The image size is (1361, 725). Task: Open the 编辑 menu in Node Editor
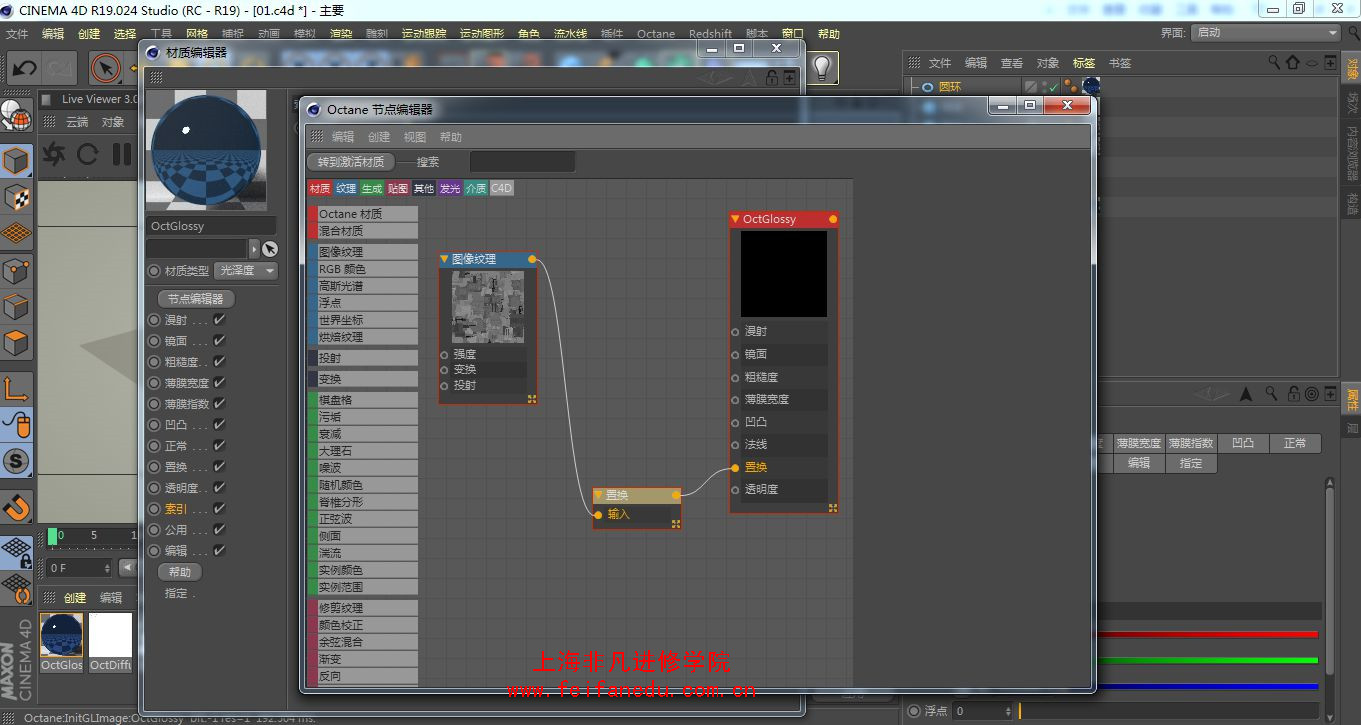point(343,137)
